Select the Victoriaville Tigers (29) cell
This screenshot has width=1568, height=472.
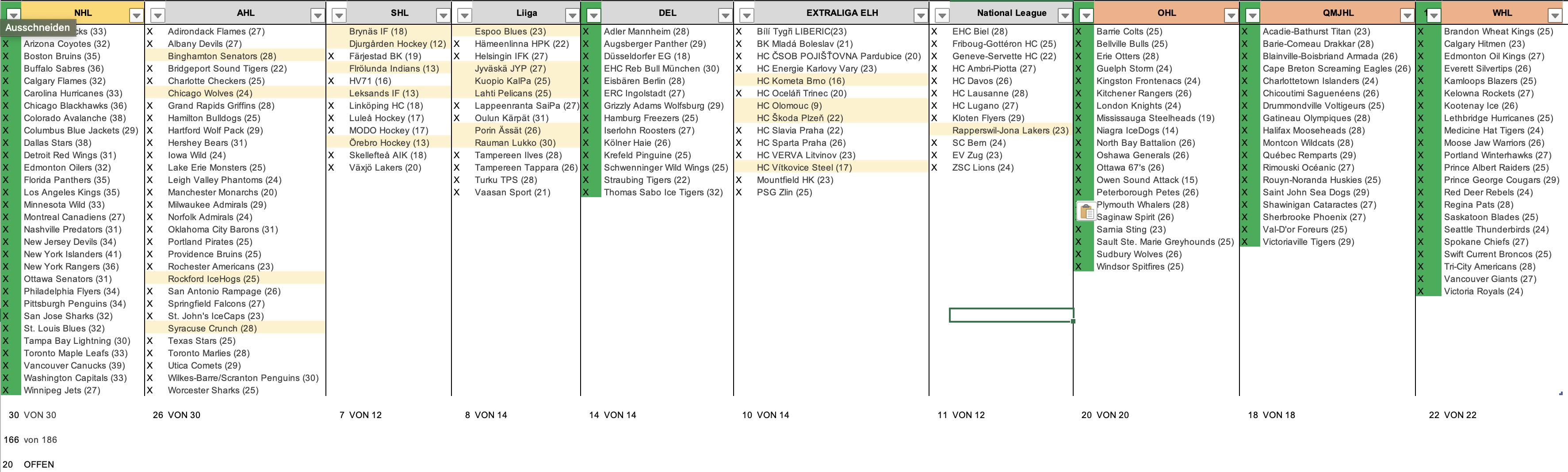(1337, 242)
